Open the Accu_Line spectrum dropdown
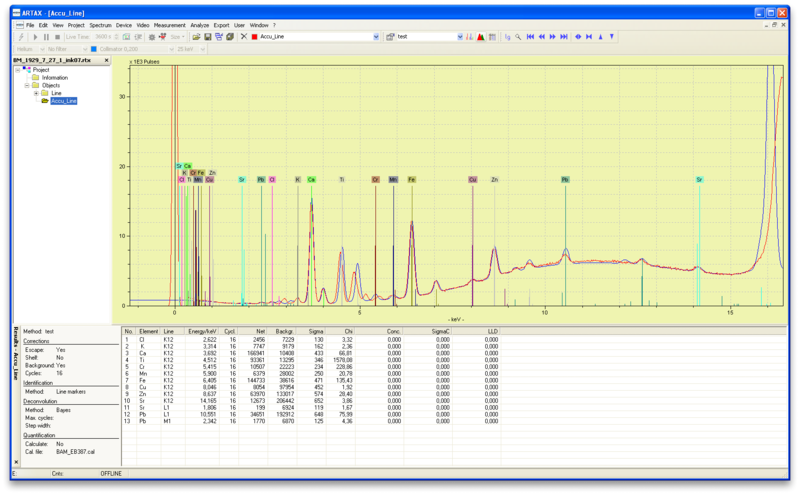The height and width of the screenshot is (495, 800). click(x=376, y=37)
